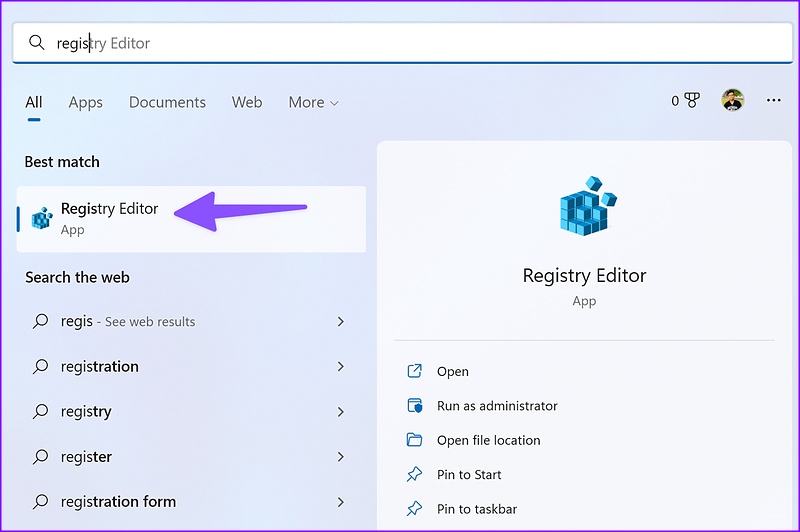
Task: Choose Open file location
Action: (x=488, y=440)
